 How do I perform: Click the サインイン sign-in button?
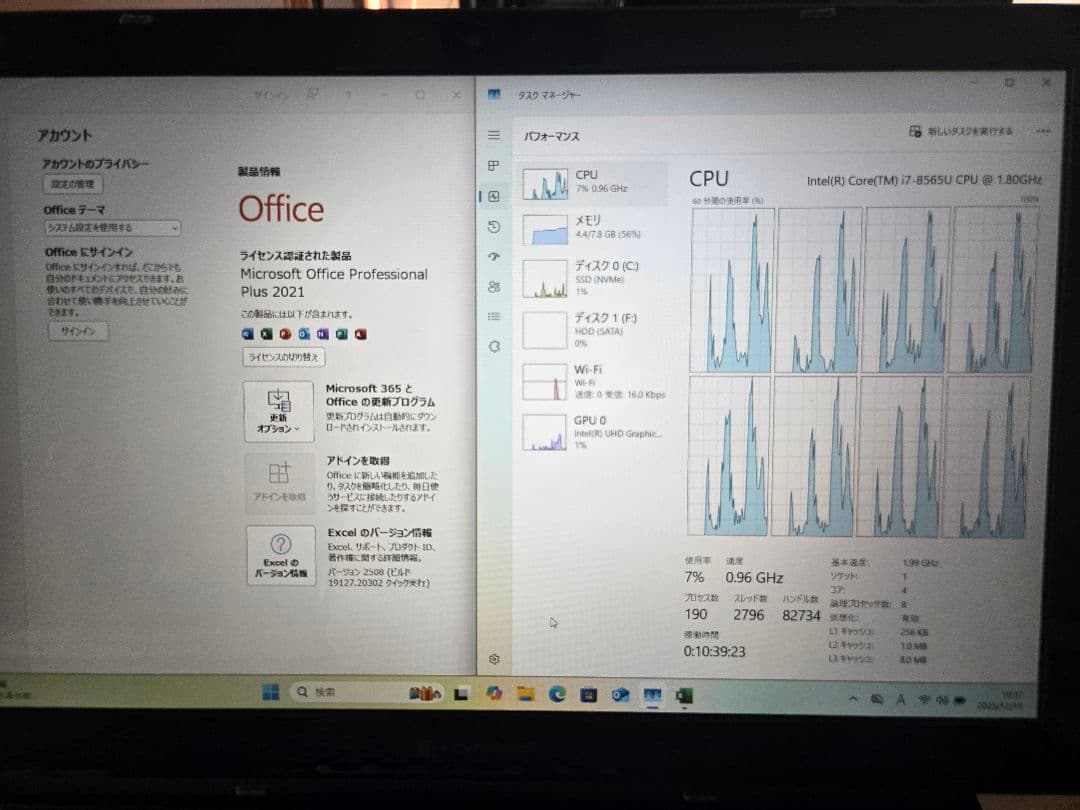click(78, 331)
